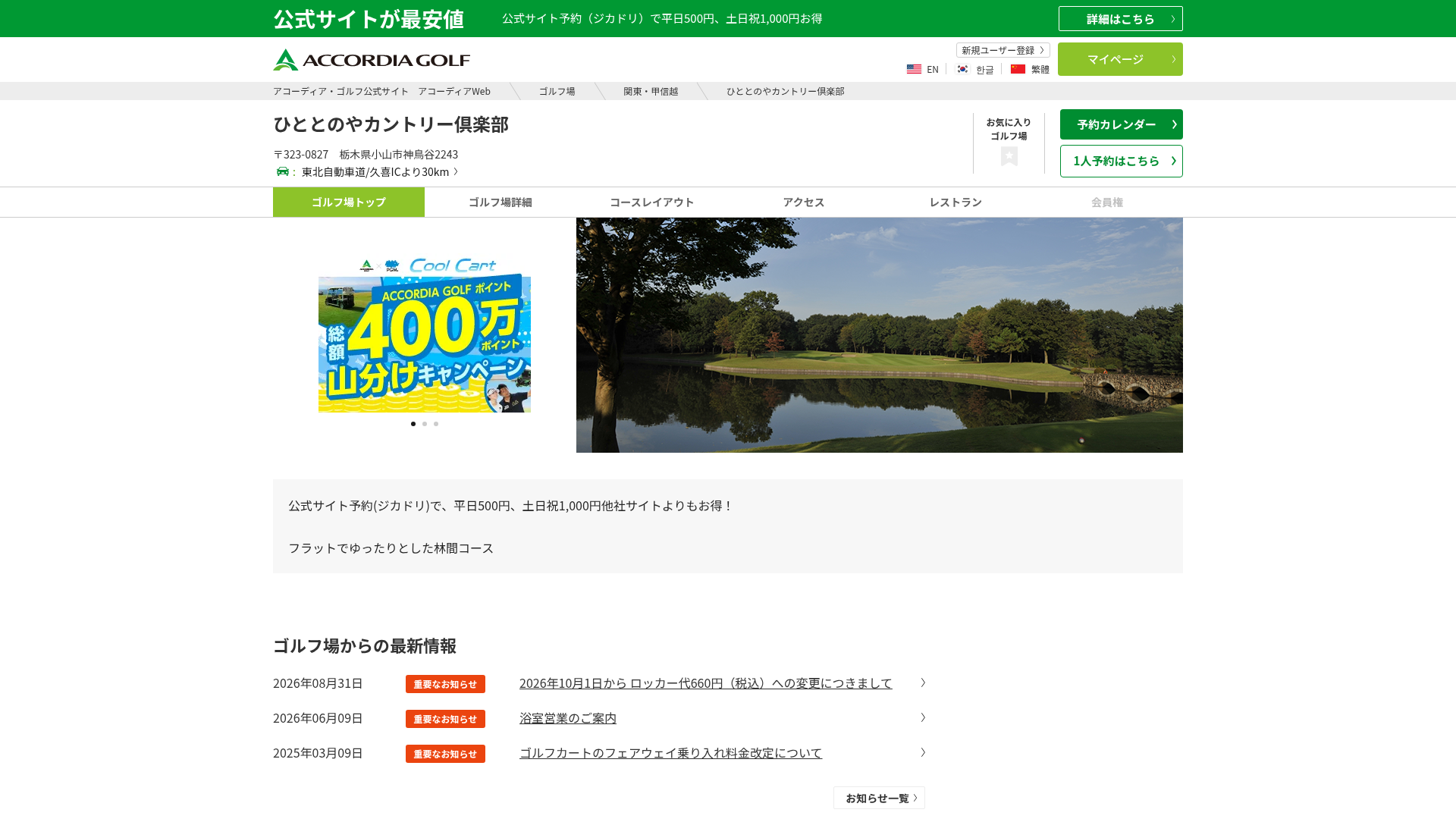Viewport: 1456px width, 819px height.
Task: Click chevron on the 2026年06月09日 news row
Action: click(923, 717)
